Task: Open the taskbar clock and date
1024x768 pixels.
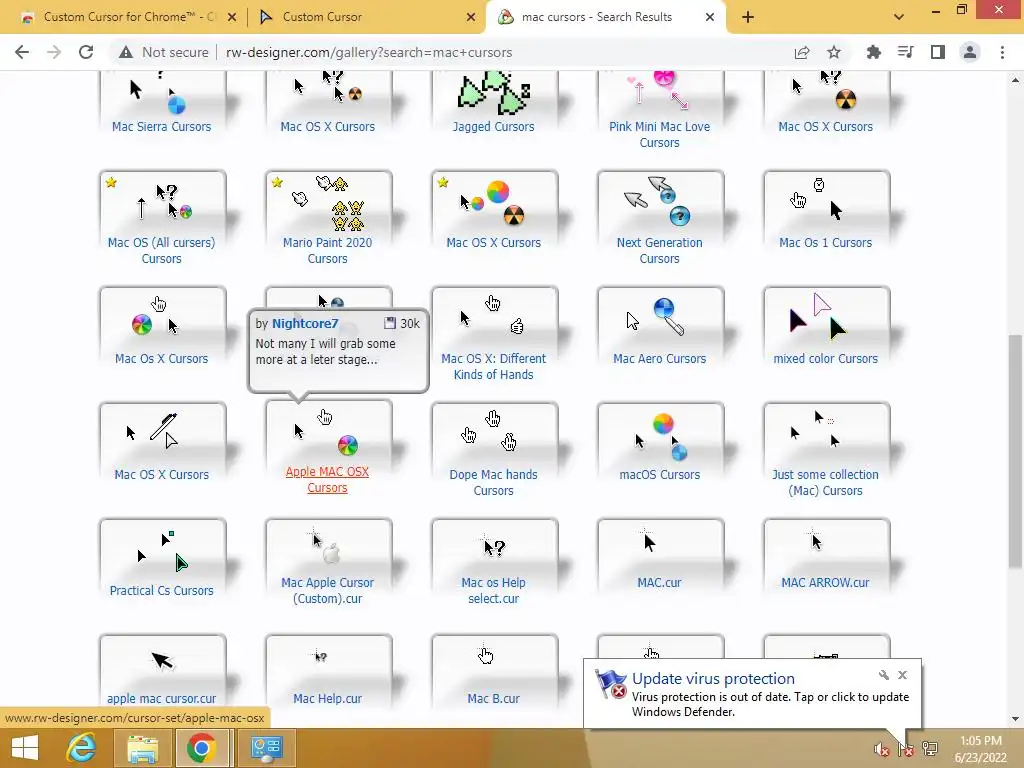Action: point(981,749)
